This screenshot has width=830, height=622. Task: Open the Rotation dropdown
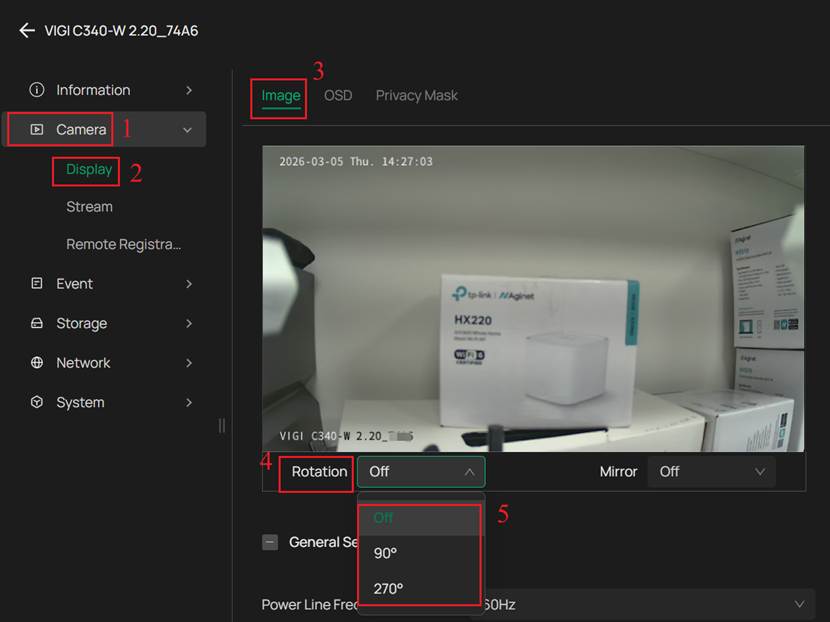[x=420, y=471]
